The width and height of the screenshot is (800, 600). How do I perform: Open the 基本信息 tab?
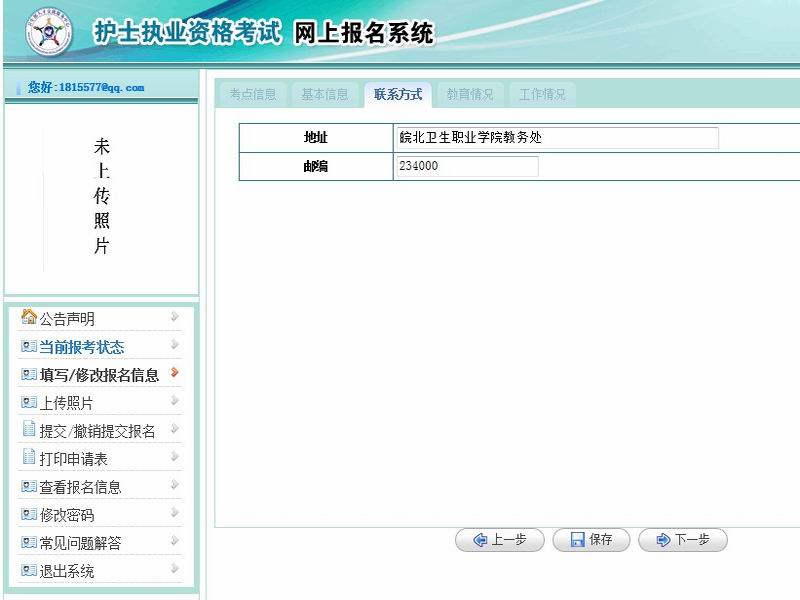click(325, 95)
